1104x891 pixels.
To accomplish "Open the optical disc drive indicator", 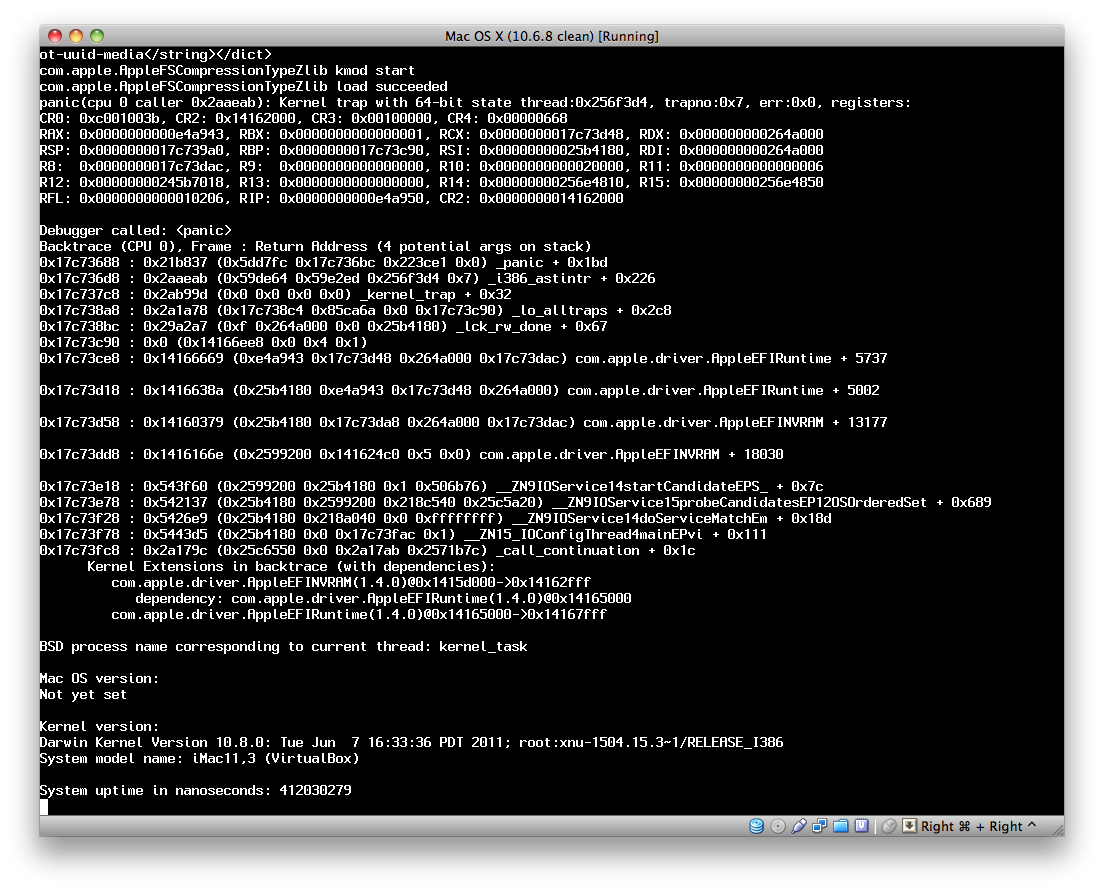I will [778, 826].
